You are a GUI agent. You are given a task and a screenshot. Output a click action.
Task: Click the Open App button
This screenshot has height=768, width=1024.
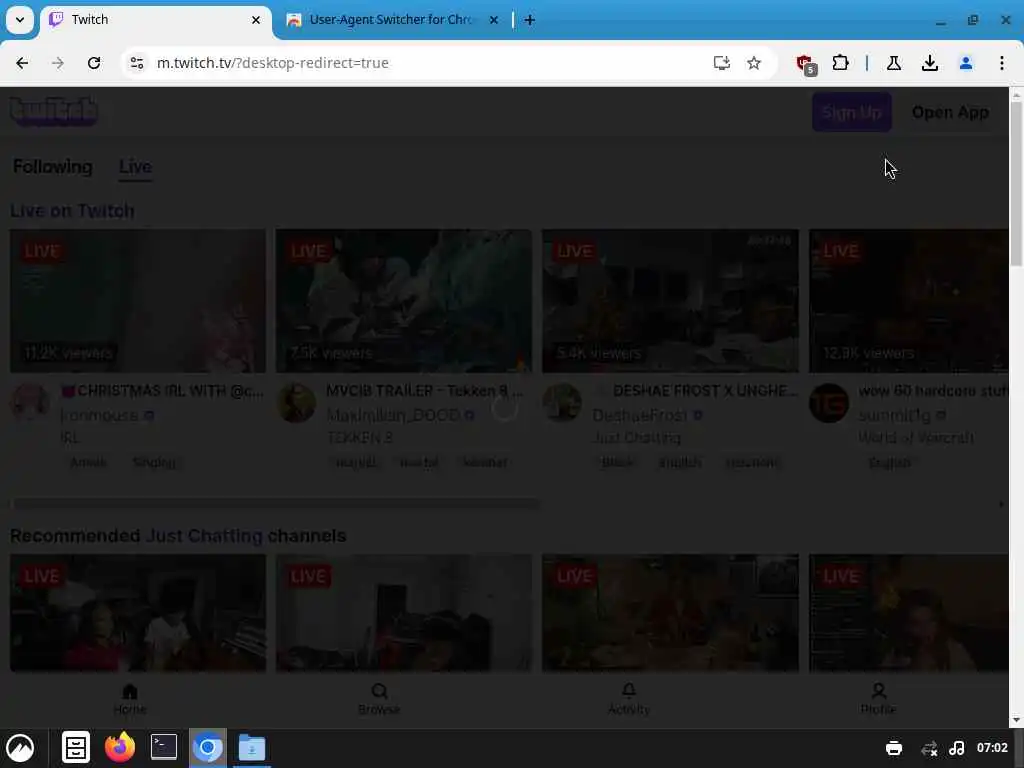click(950, 112)
